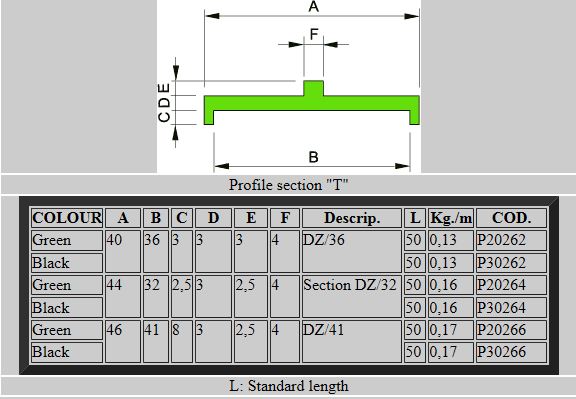Click the green T profile diagram
Screen dimensions: 576x399
[x=312, y=103]
